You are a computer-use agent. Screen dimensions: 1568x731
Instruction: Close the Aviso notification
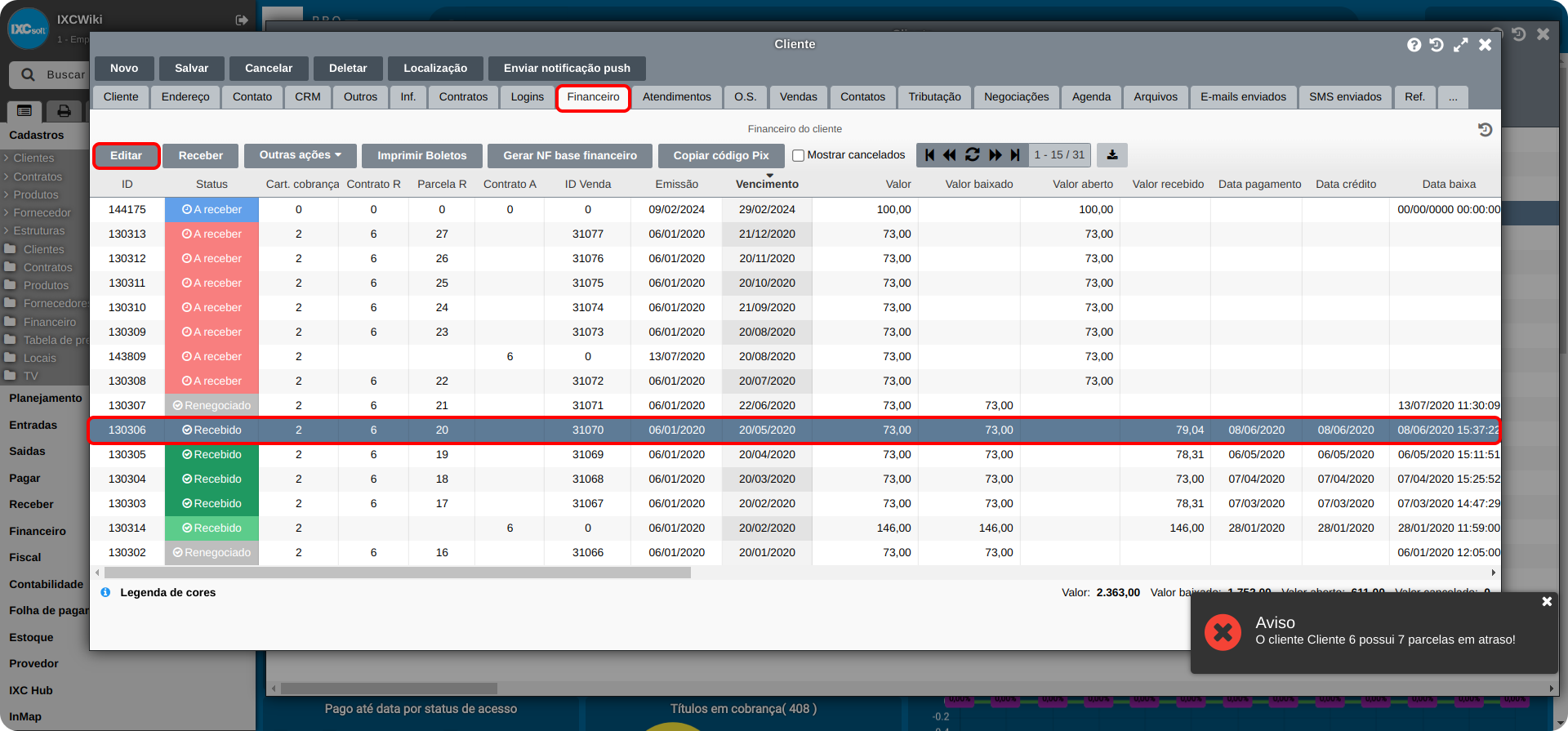pos(1547,601)
